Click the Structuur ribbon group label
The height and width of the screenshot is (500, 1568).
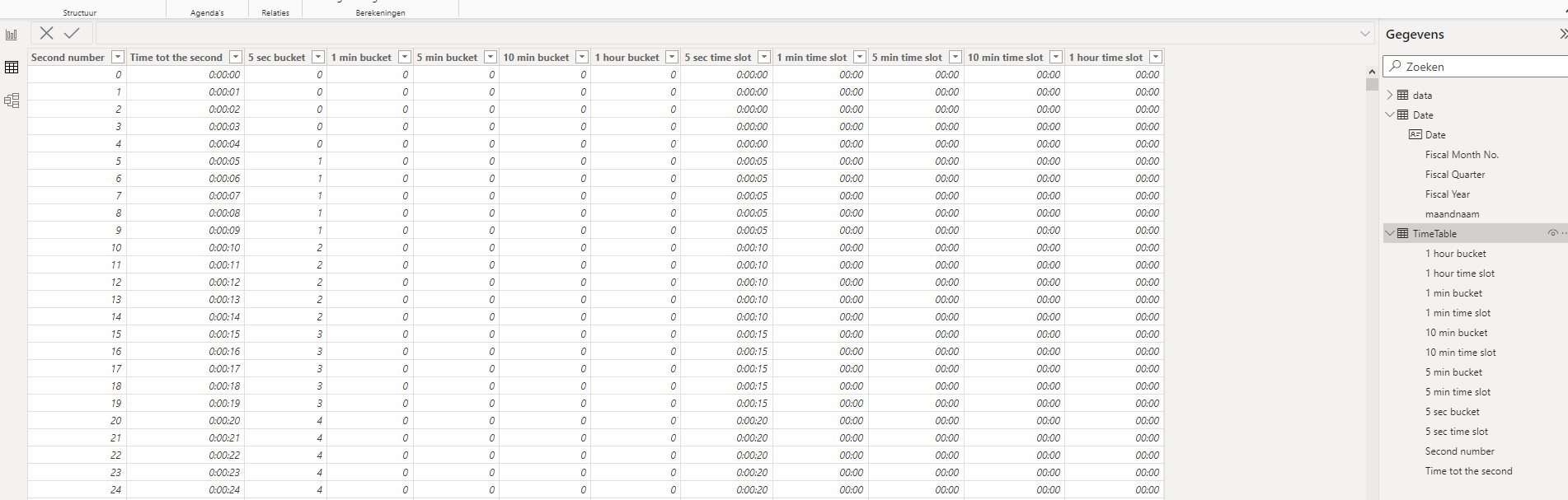coord(80,13)
